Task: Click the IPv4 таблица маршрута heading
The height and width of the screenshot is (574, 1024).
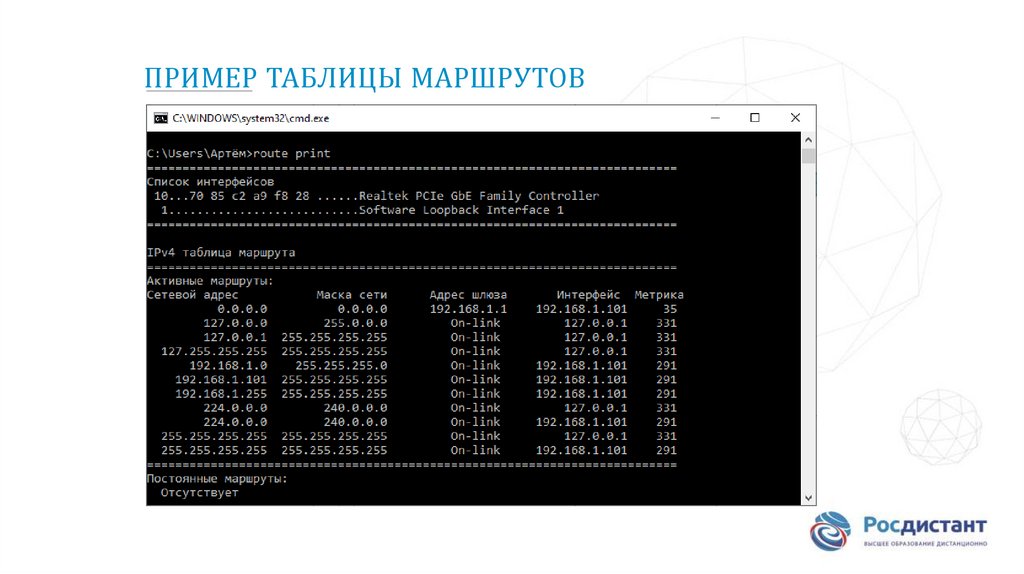Action: pyautogui.click(x=221, y=253)
